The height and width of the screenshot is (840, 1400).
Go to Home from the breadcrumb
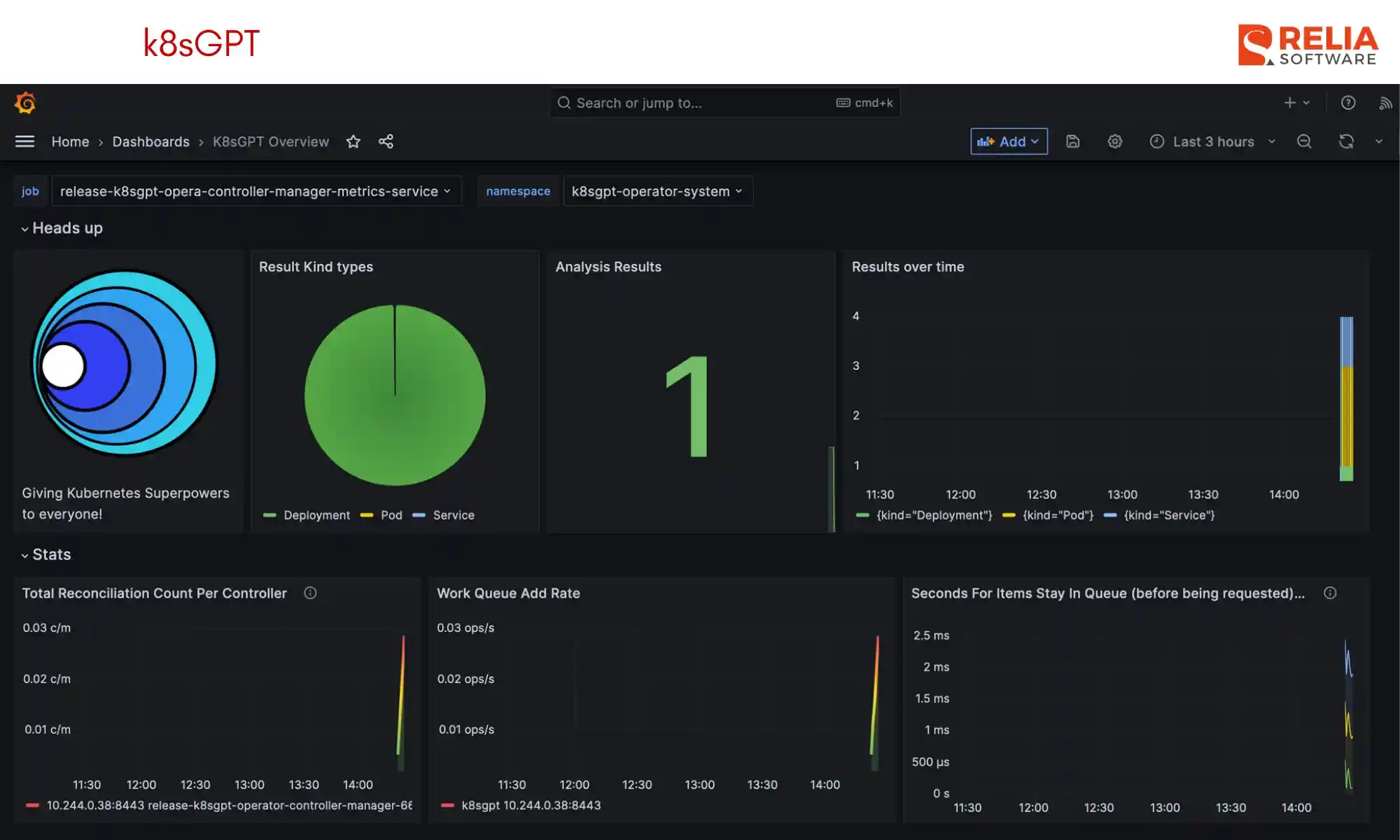[x=70, y=141]
